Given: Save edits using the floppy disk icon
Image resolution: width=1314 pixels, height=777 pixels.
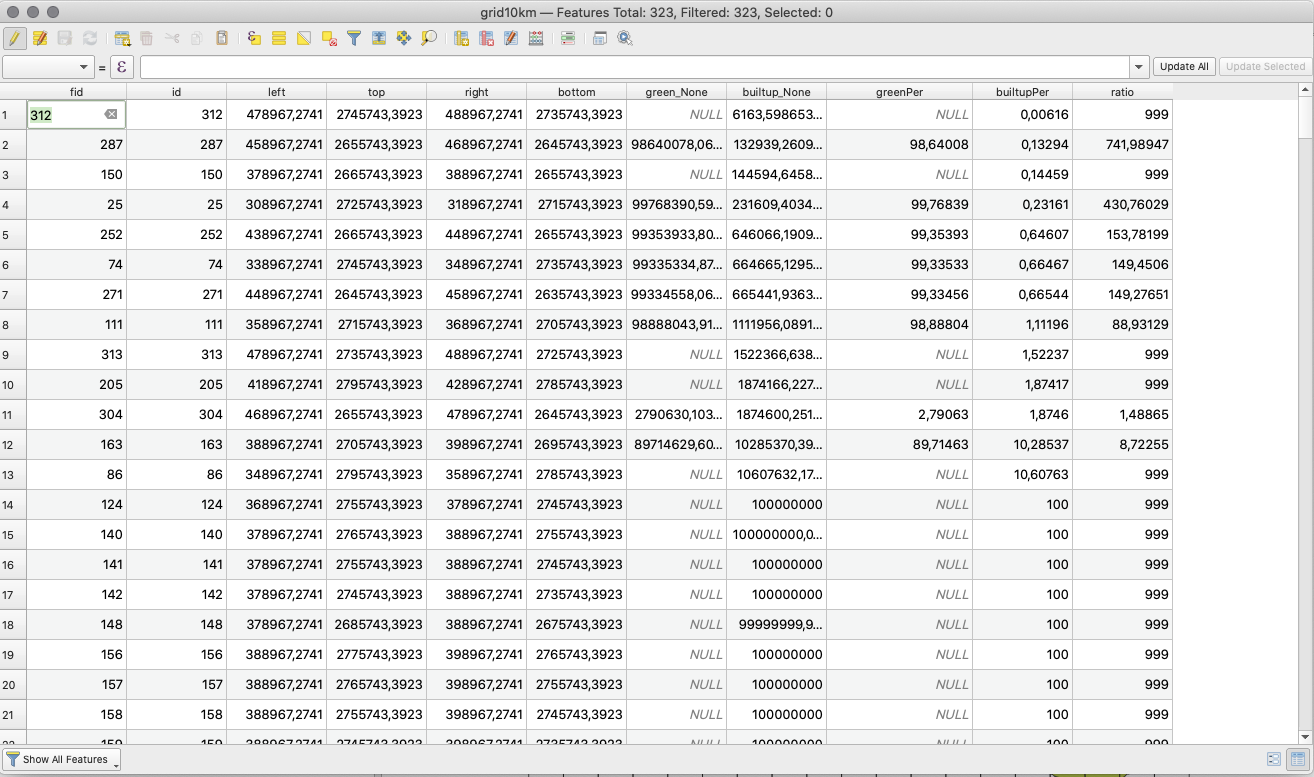Looking at the screenshot, I should pos(65,38).
